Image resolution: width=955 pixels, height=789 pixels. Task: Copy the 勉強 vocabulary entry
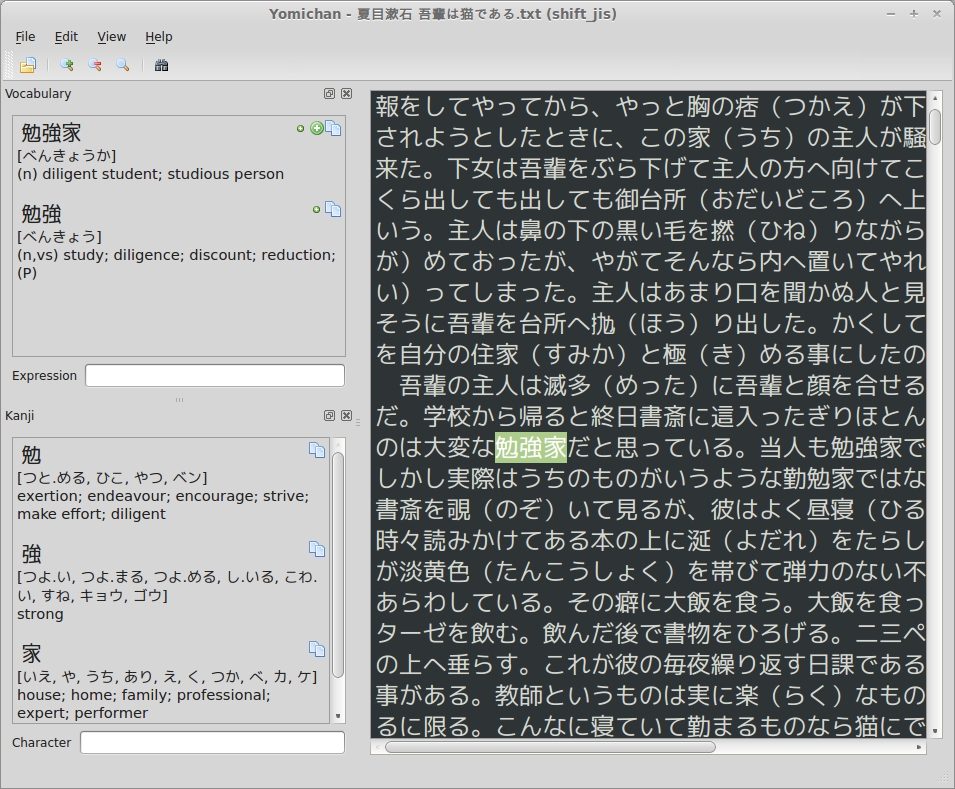333,209
